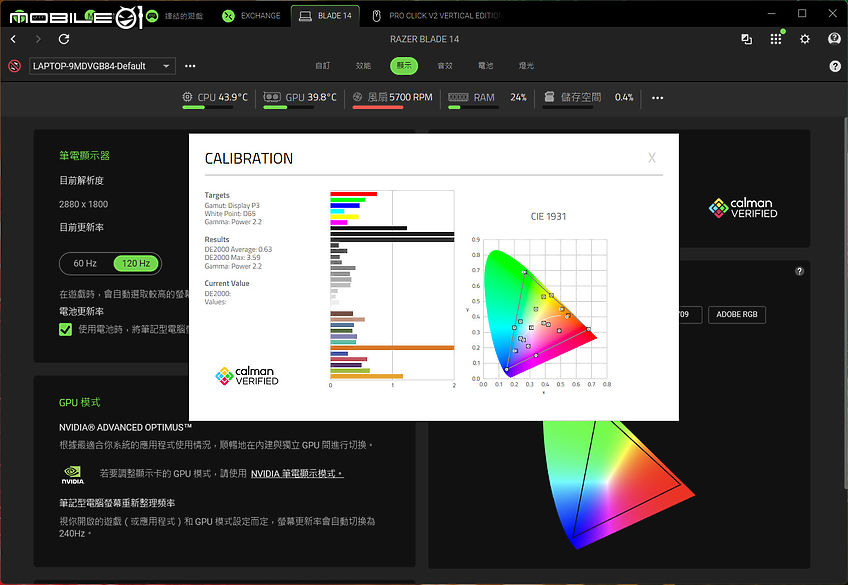The width and height of the screenshot is (848, 585).
Task: Click the NVIDIA ADVANCED OPTIMUS heading
Action: (x=125, y=428)
